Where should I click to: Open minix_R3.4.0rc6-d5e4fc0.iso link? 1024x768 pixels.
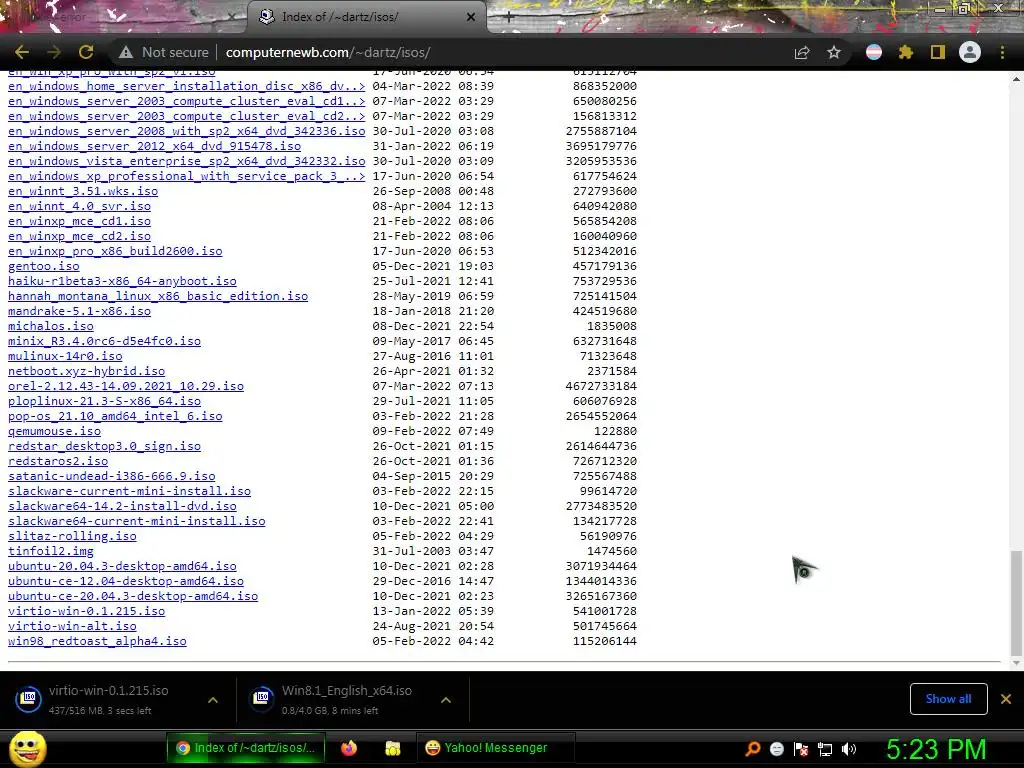(104, 342)
